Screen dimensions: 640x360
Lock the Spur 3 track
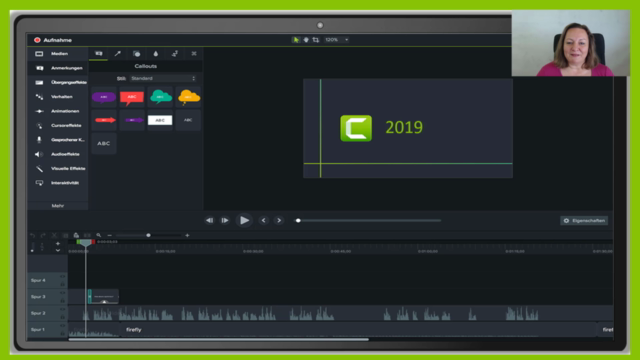pyautogui.click(x=62, y=300)
